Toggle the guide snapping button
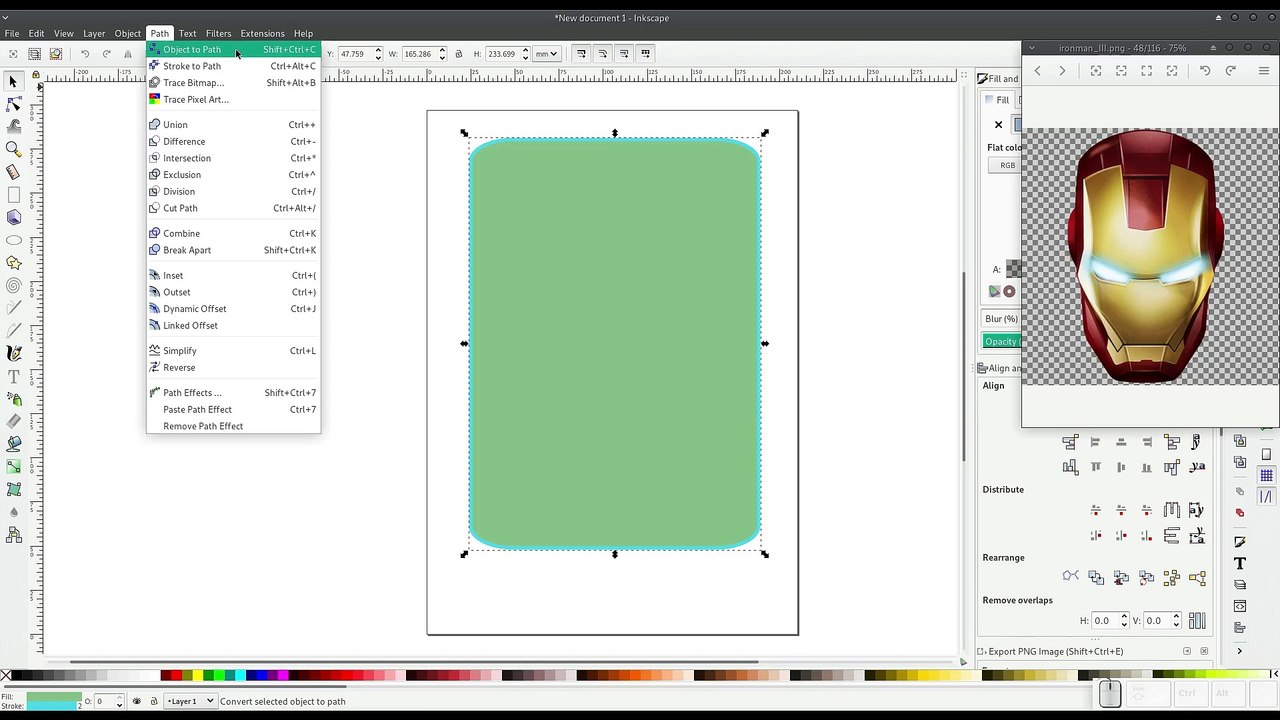Screen dimensions: 1280x720 point(1266,497)
